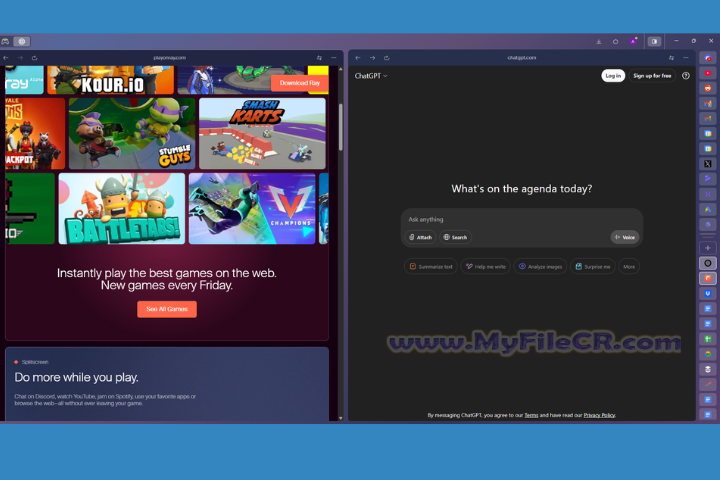
Task: Click the gamepad icon in top bar
Action: 6,41
